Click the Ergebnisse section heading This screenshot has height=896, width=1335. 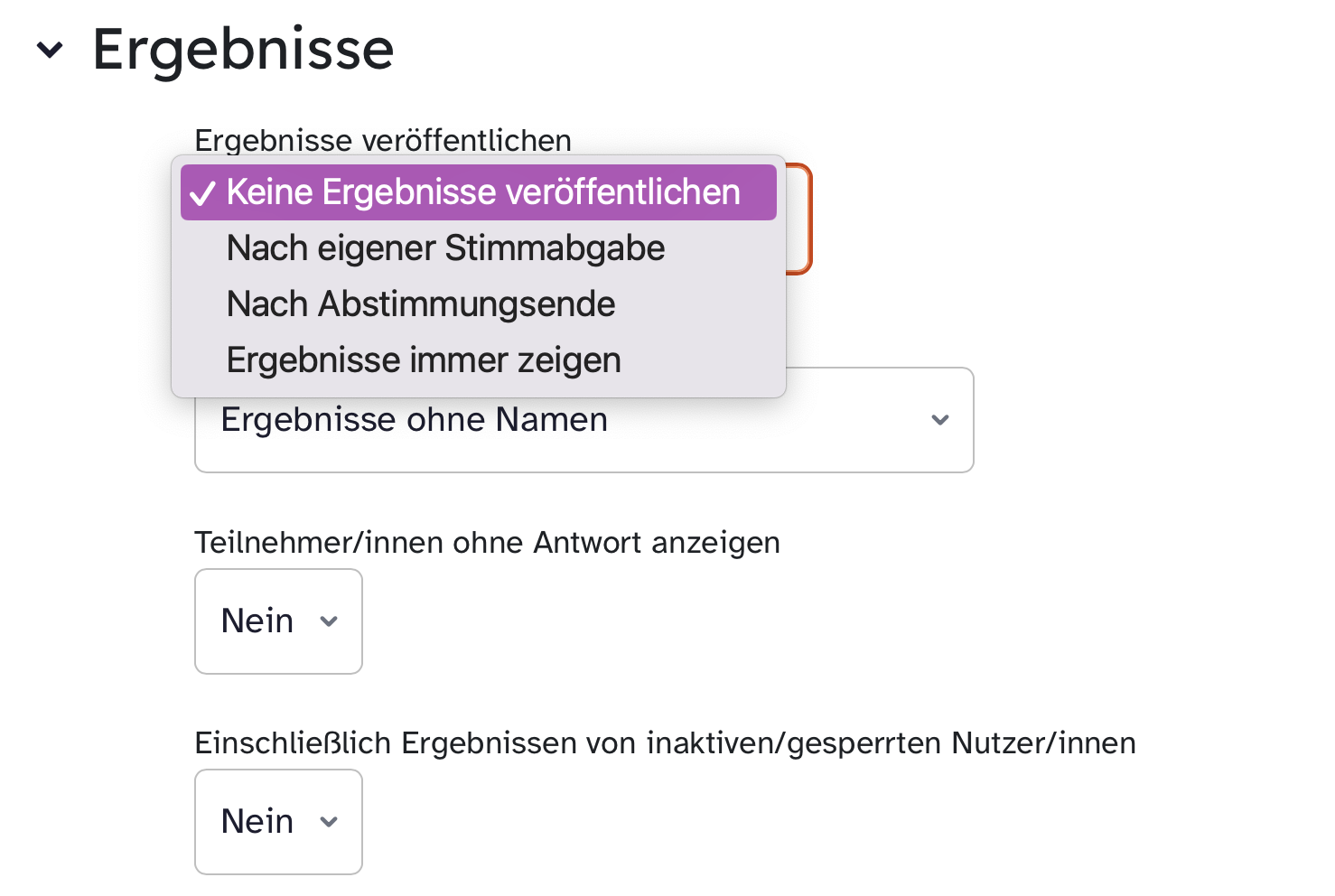[x=243, y=50]
